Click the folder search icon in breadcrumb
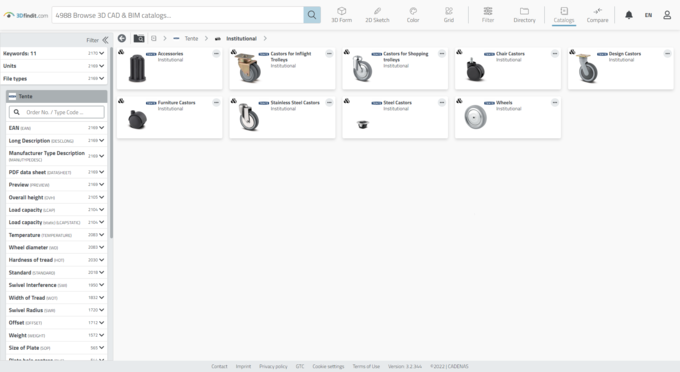This screenshot has height=372, width=680. pyautogui.click(x=139, y=39)
